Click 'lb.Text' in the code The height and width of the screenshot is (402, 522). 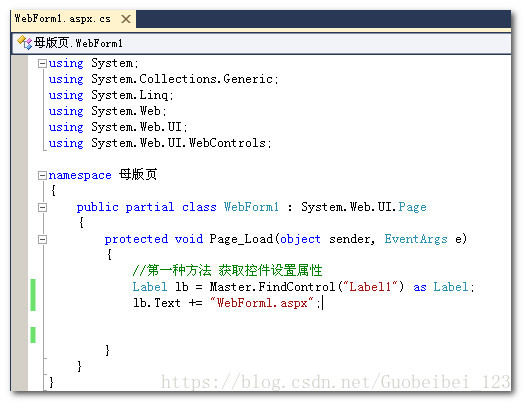pos(157,303)
